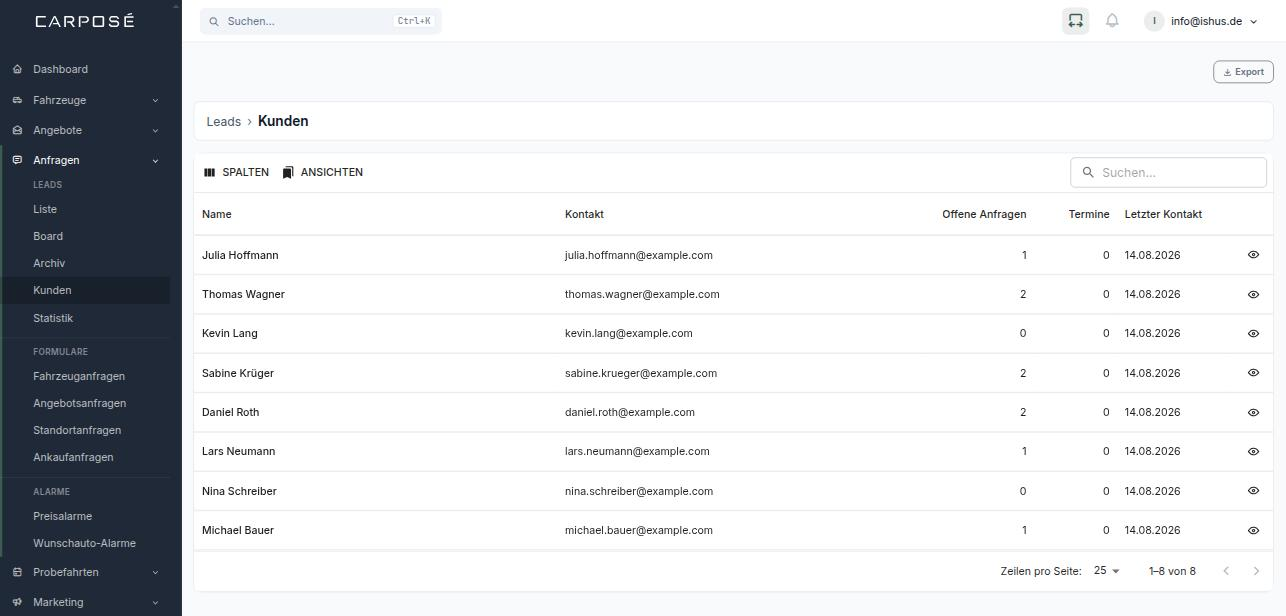Screen dimensions: 1286x616
Task: Click the SPALTEN columns button
Action: coord(236,172)
